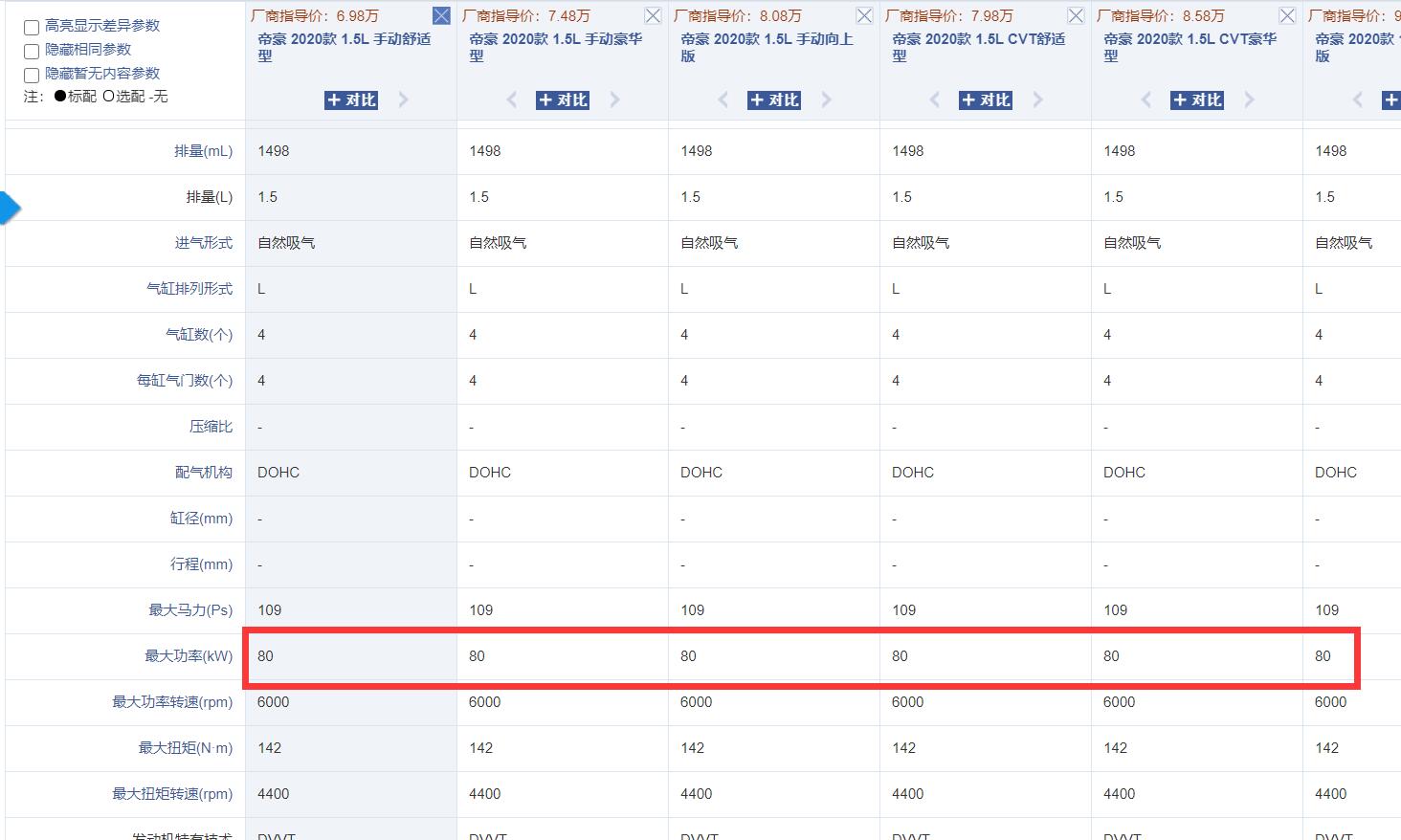
Task: Select the 最大马力(Ps) row label
Action: [190, 610]
